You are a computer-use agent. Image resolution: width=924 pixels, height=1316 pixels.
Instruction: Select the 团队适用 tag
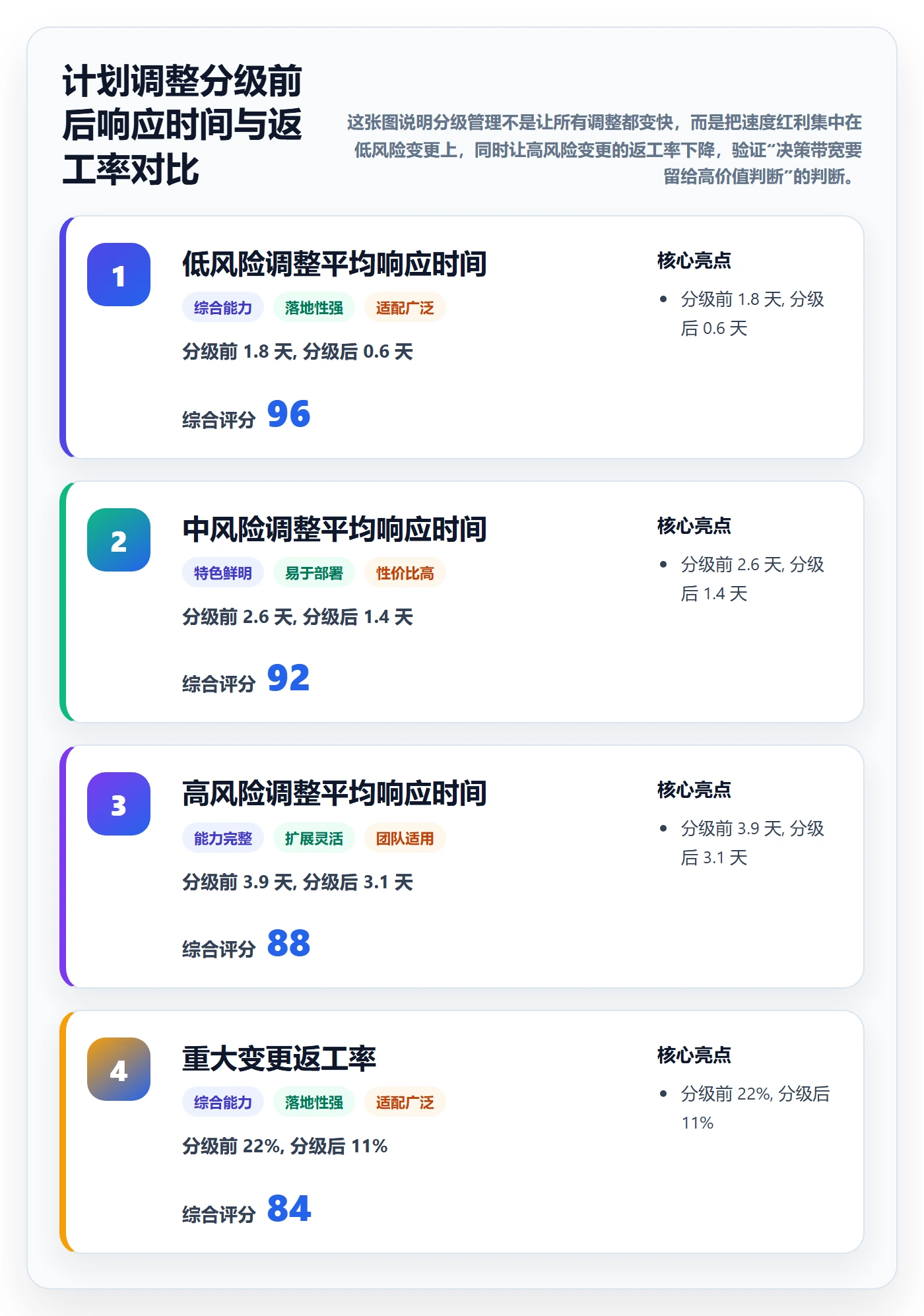pos(405,838)
